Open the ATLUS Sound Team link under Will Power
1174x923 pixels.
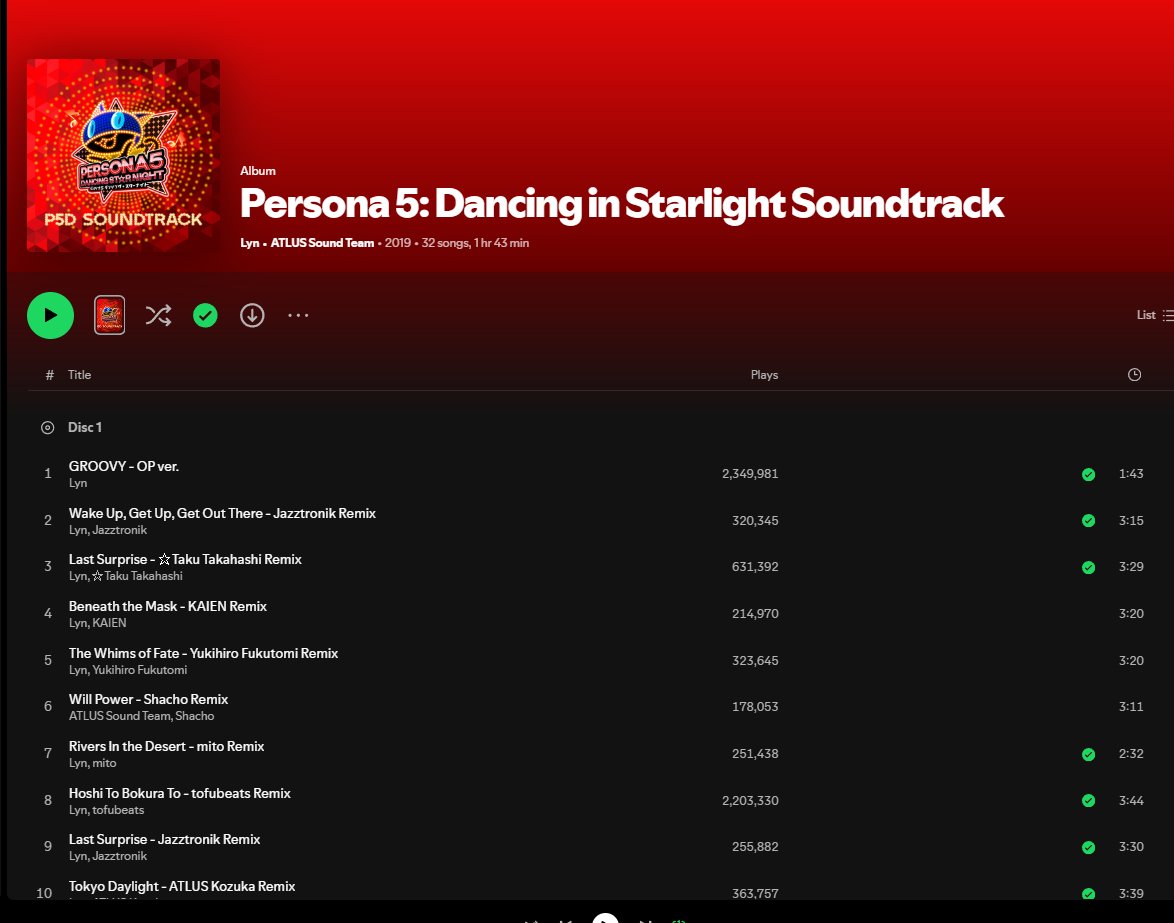[120, 716]
